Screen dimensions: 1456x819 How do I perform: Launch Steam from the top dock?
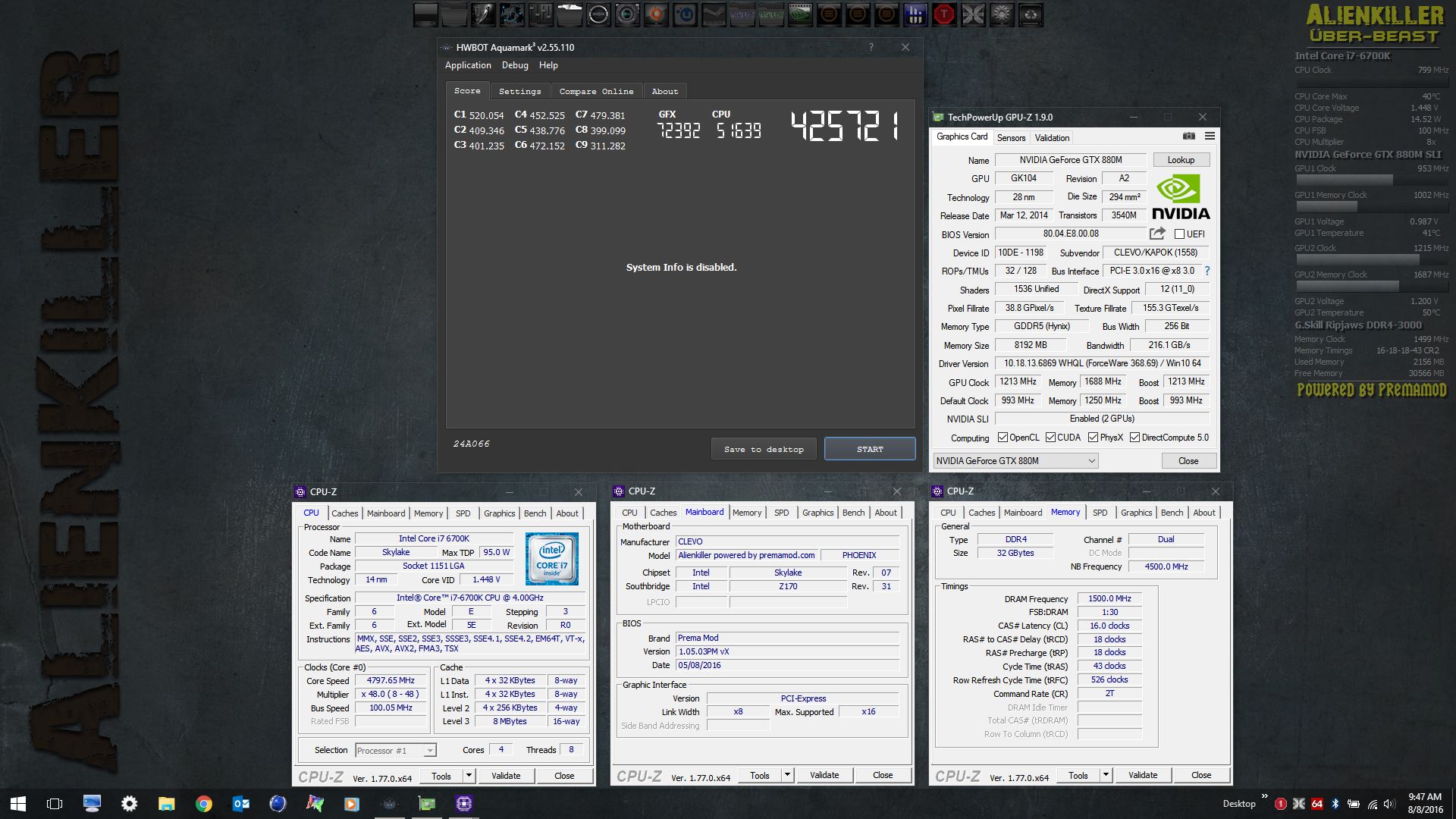pos(714,14)
